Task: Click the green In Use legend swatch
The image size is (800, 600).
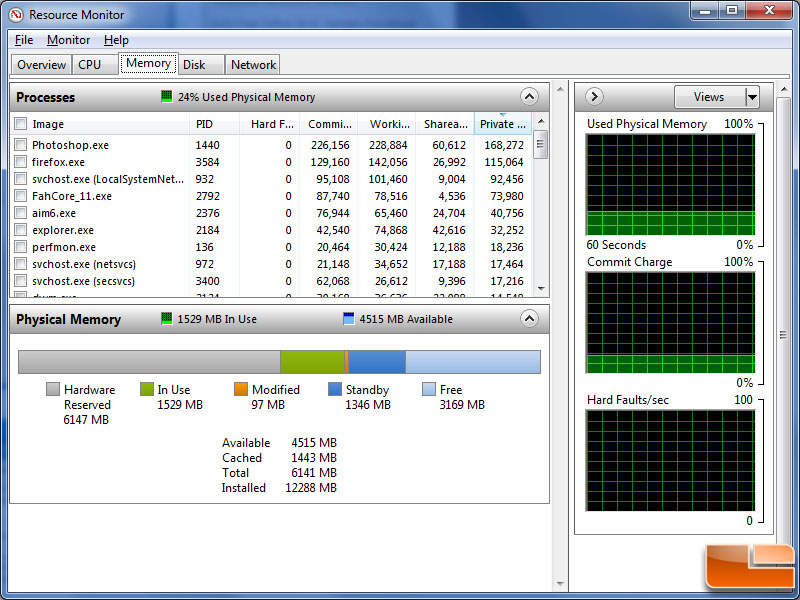Action: point(147,390)
